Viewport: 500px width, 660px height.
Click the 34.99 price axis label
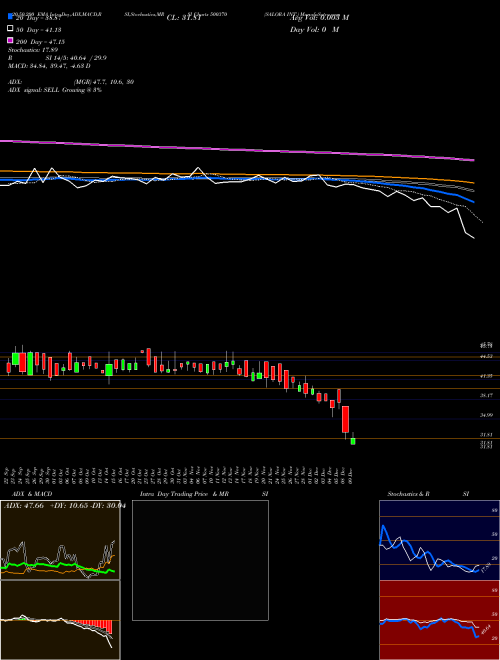pos(487,415)
